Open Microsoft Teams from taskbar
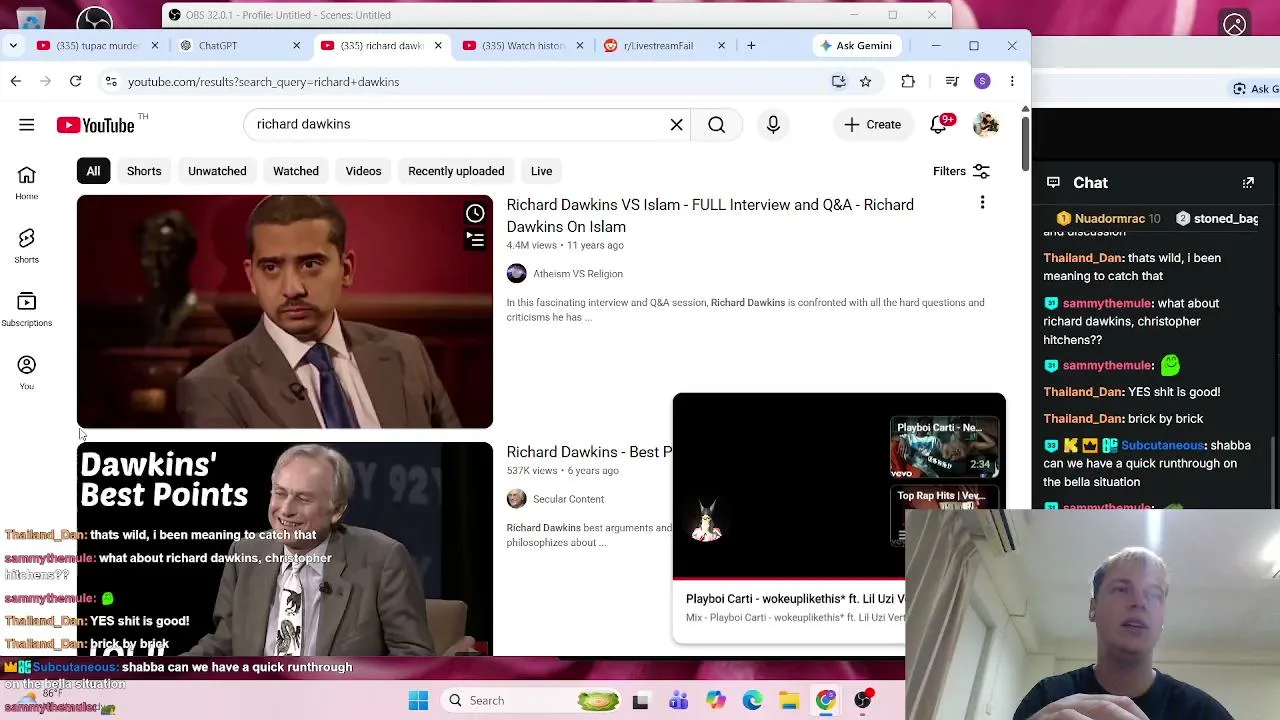This screenshot has width=1280, height=720. click(679, 700)
